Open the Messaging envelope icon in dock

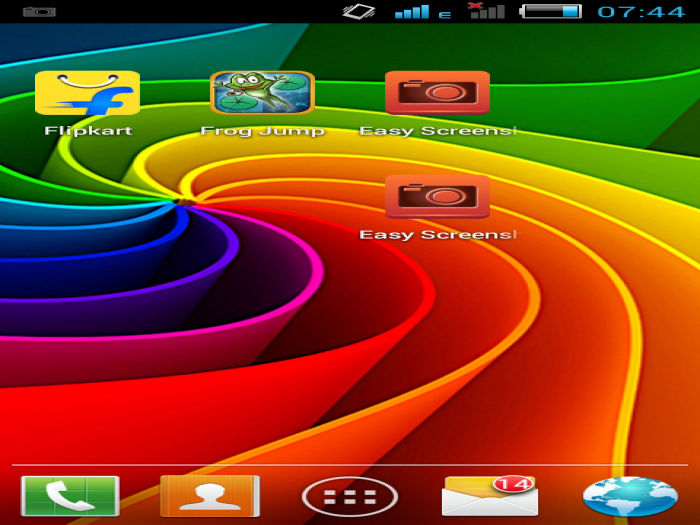[489, 496]
